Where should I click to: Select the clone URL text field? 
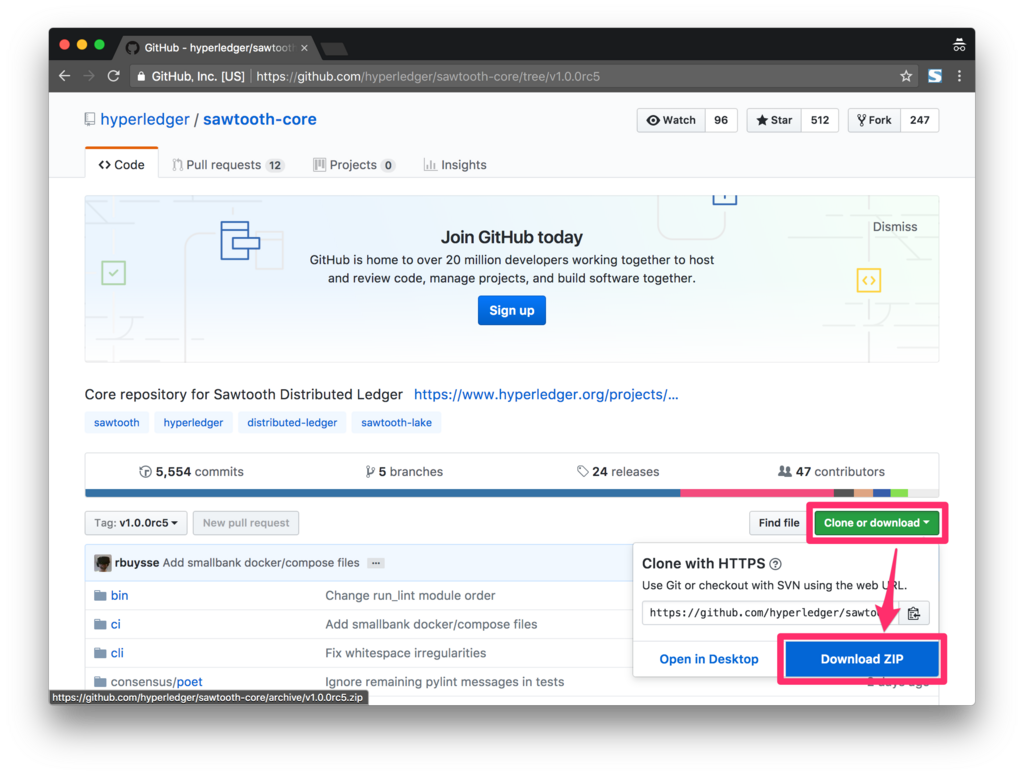[770, 613]
